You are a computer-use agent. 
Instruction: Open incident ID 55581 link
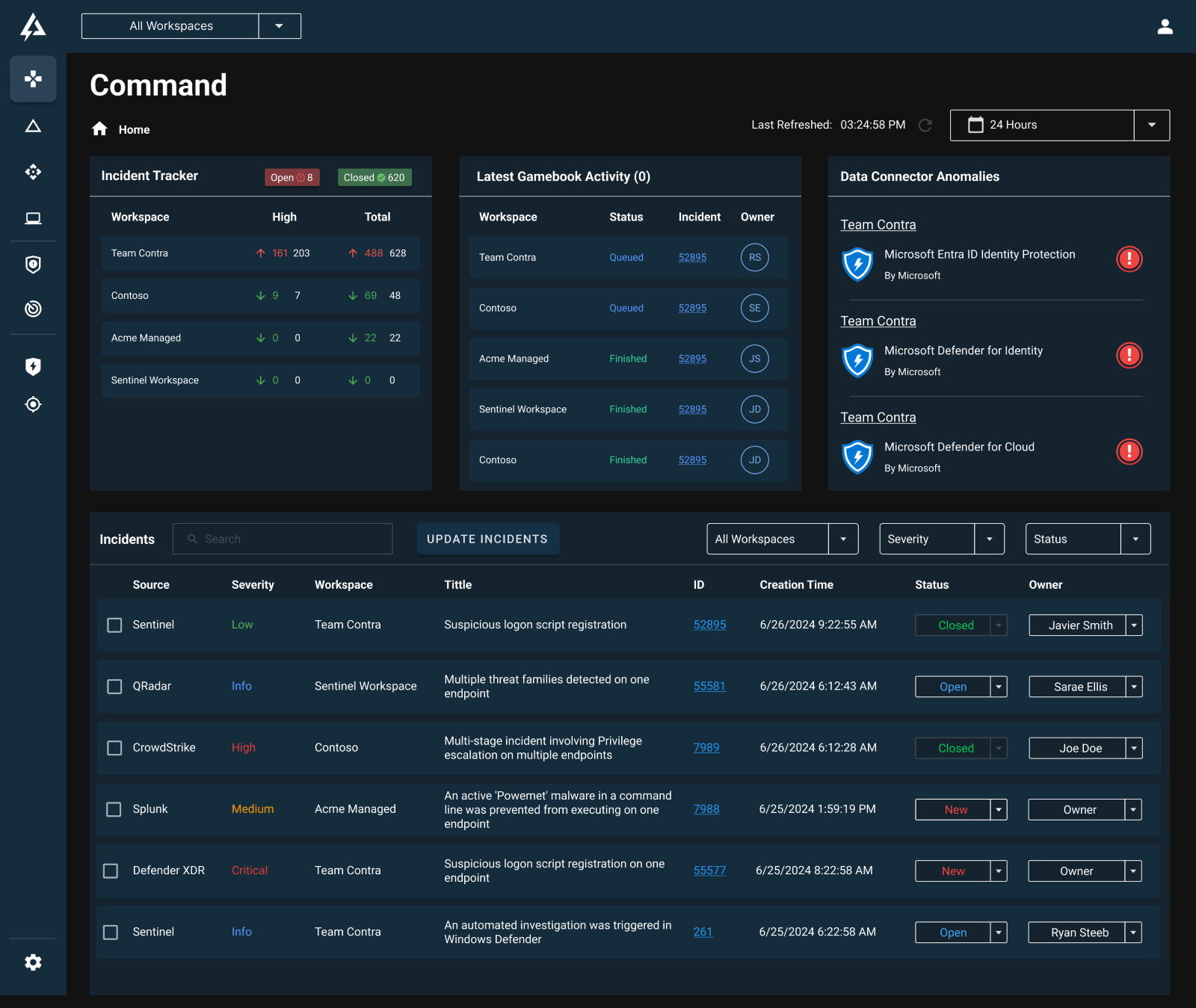click(709, 686)
